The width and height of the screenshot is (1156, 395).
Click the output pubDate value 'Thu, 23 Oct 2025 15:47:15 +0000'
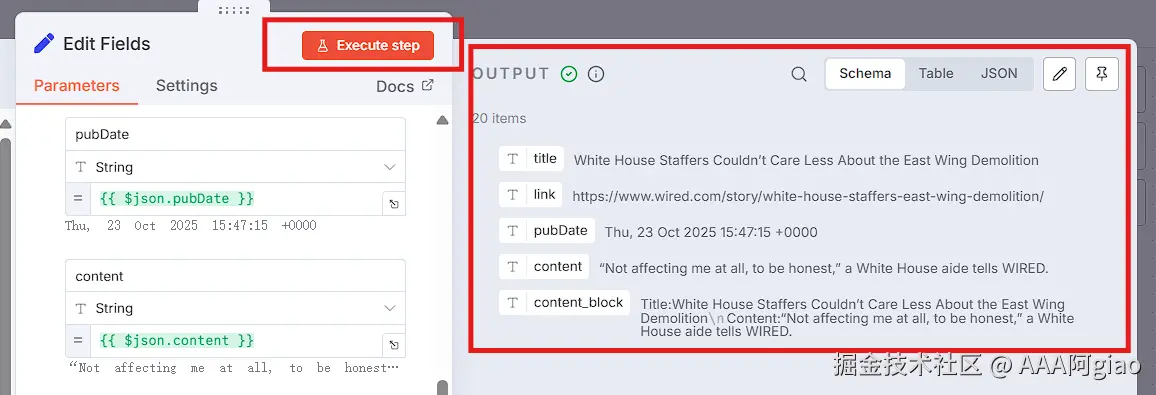pyautogui.click(x=711, y=233)
